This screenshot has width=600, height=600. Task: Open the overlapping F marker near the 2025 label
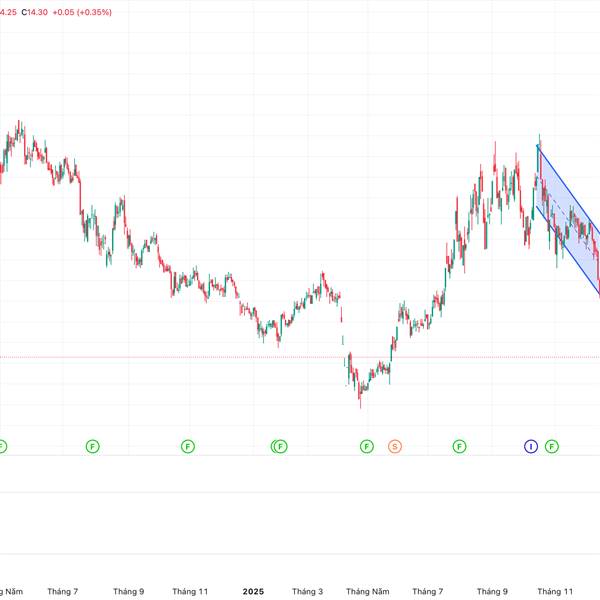tap(280, 446)
